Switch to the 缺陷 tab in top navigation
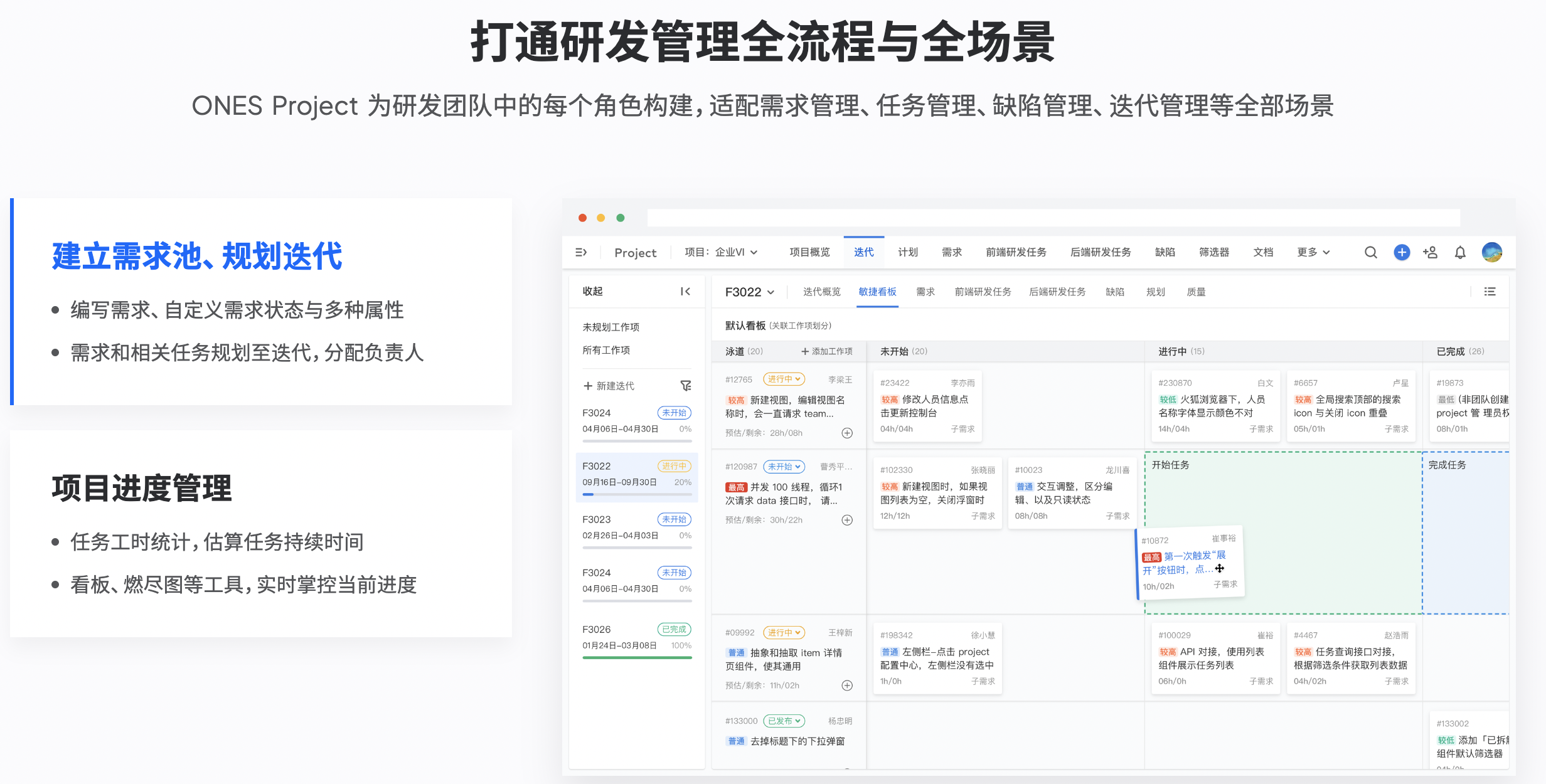Viewport: 1546px width, 784px height. (x=1165, y=252)
